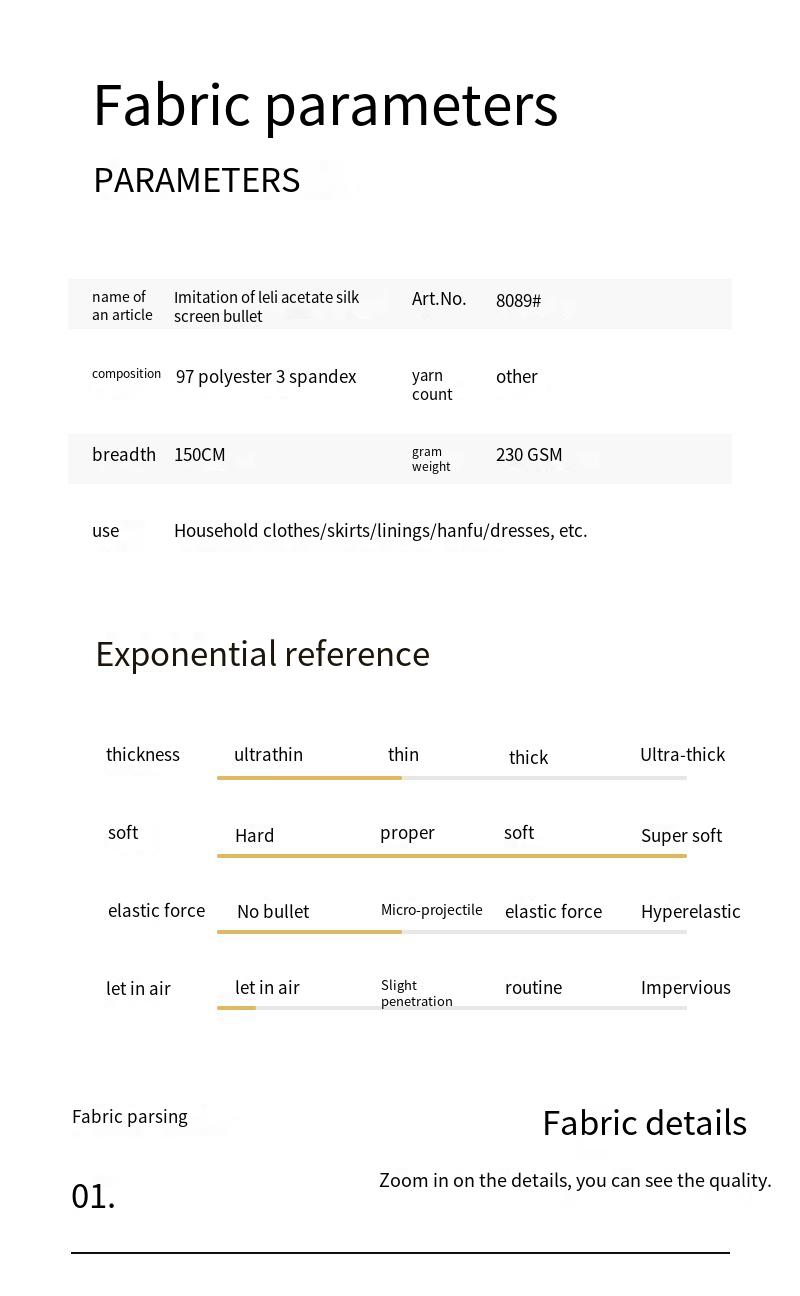Click the softness level yellow bar
This screenshot has height=1296, width=800.
[x=451, y=856]
